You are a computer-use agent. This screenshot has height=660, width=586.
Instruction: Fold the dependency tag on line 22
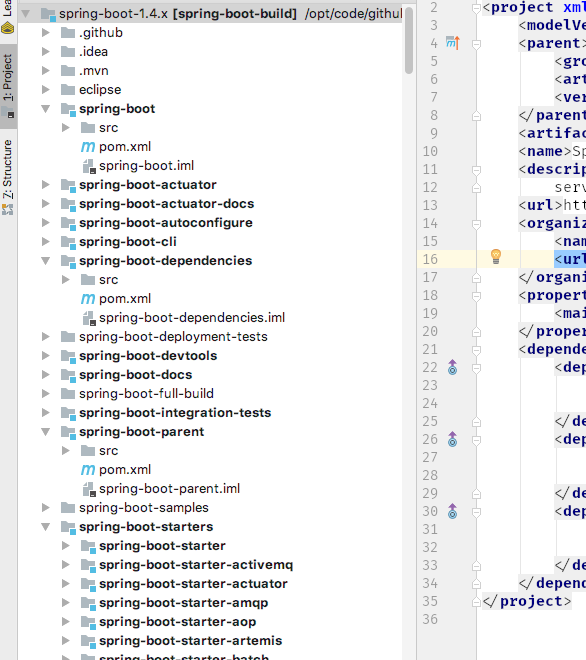477,368
